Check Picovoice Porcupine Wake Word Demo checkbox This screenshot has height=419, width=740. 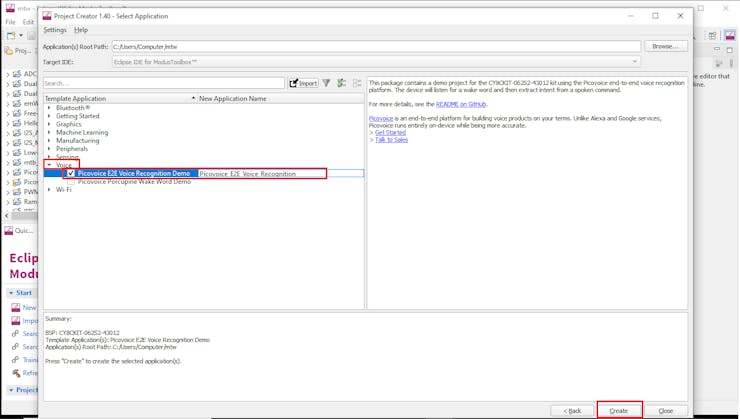tap(71, 182)
